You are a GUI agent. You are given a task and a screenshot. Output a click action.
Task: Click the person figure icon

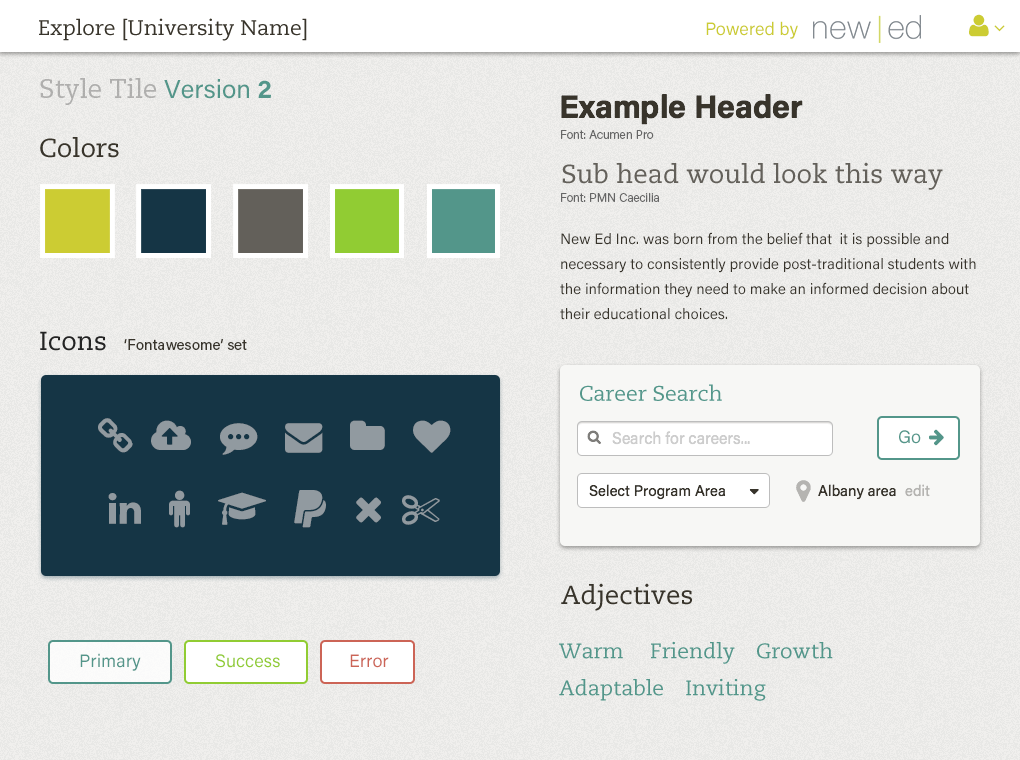point(180,509)
